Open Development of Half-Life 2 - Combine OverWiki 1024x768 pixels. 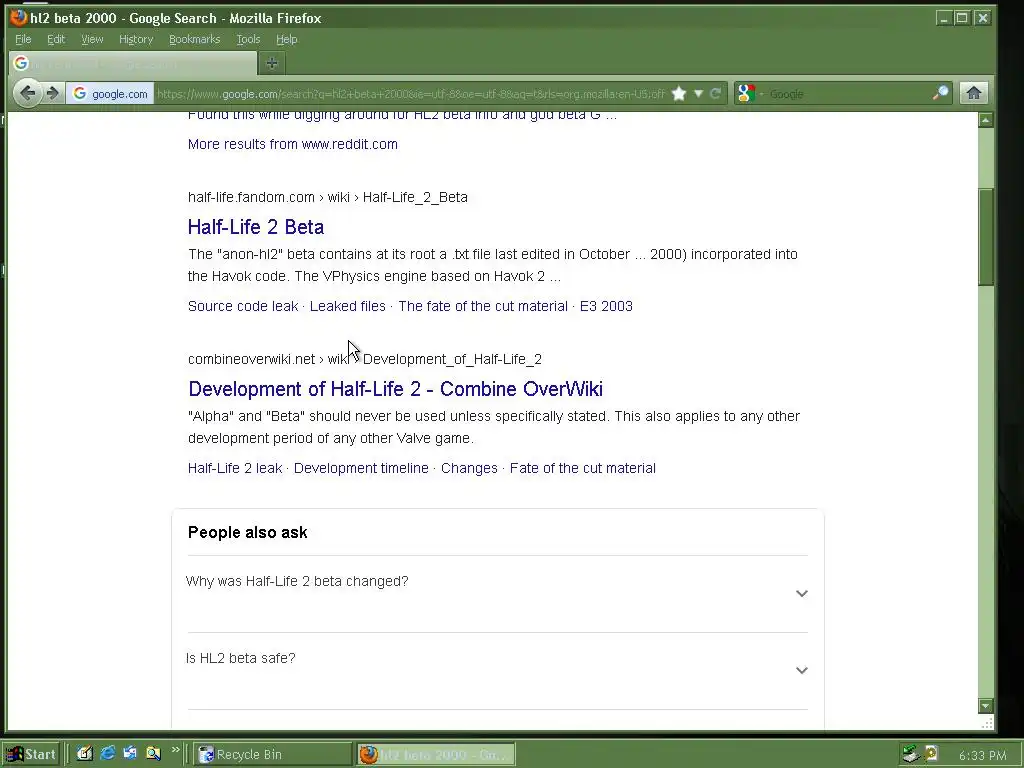pyautogui.click(x=395, y=389)
